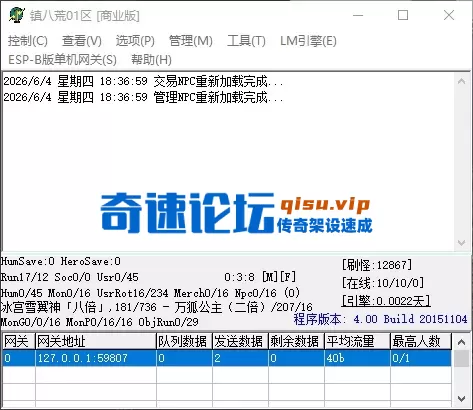The image size is (473, 410).
Task: Click the [引擎:0.0022天] underlined label
Action: (386, 301)
